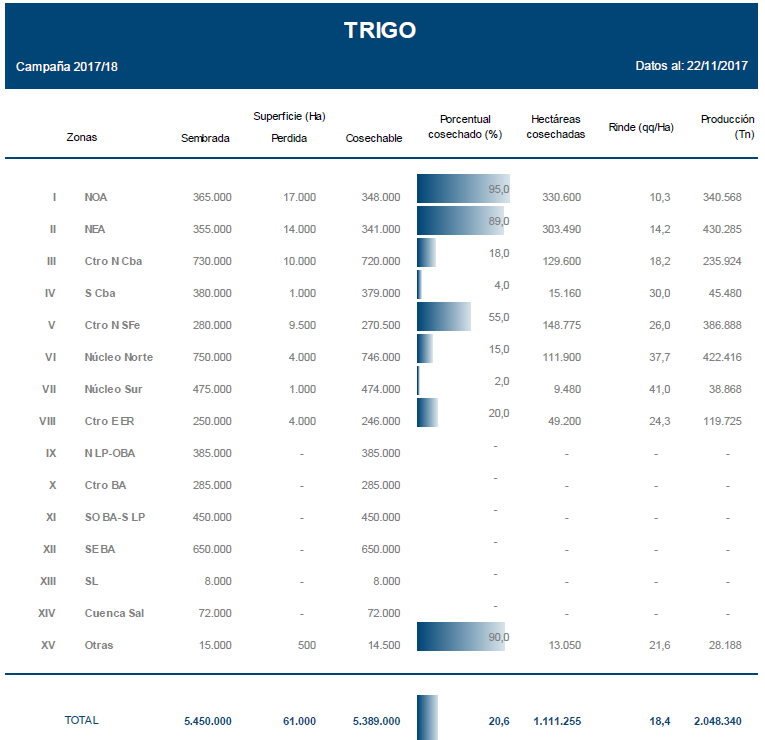The height and width of the screenshot is (740, 765).
Task: Click the Hectáreas cosechadas column header
Action: 555,126
